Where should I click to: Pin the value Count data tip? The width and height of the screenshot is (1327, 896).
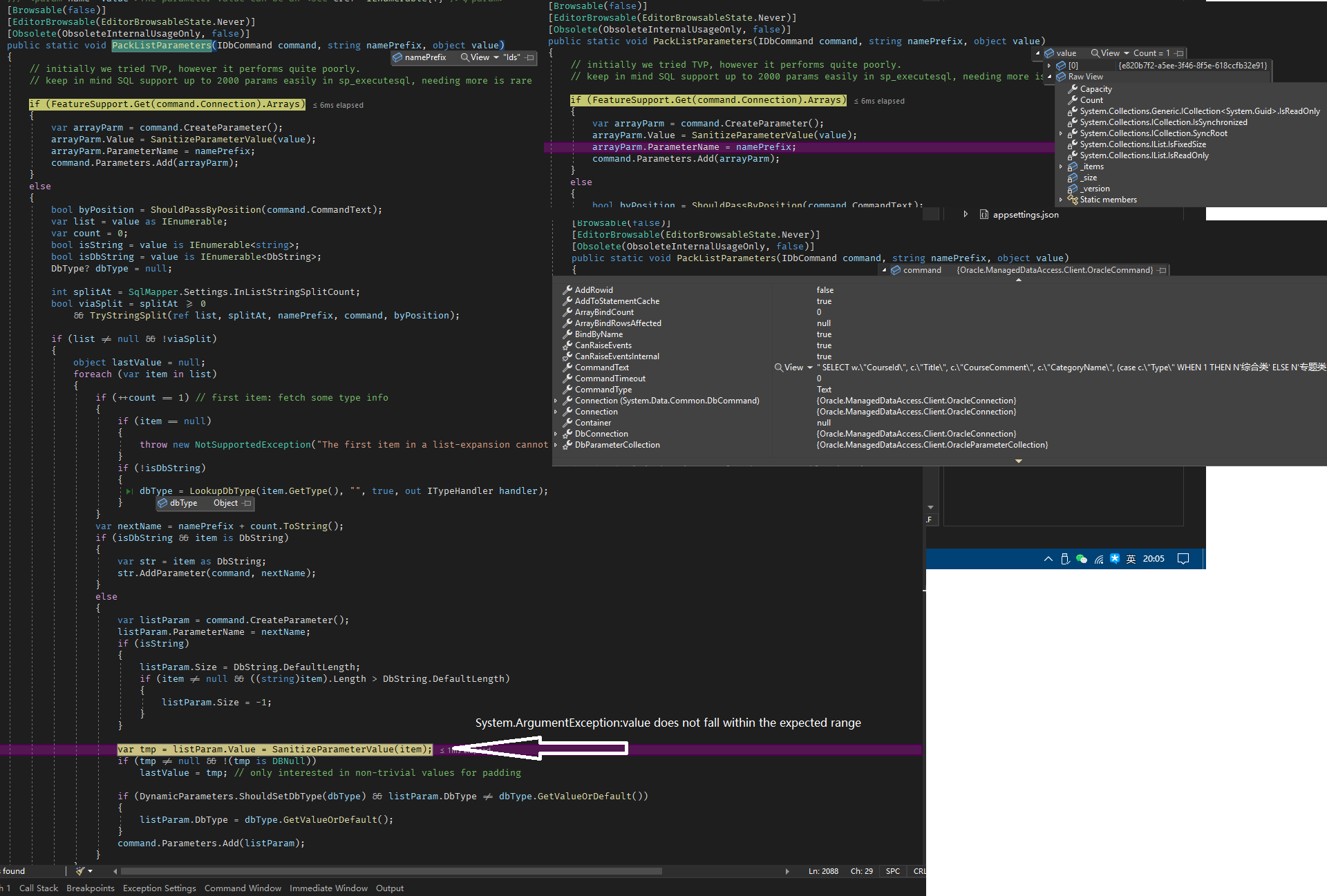coord(1180,53)
